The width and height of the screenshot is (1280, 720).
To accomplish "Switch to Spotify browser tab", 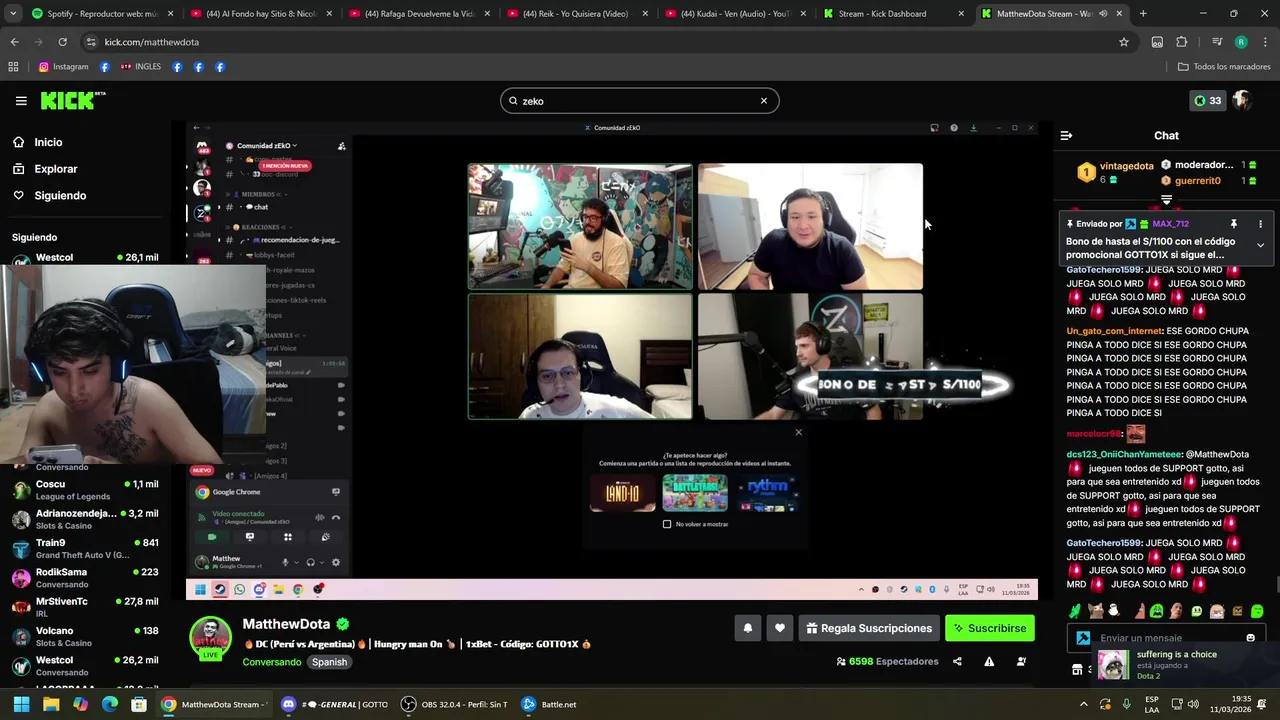I will pos(95,14).
